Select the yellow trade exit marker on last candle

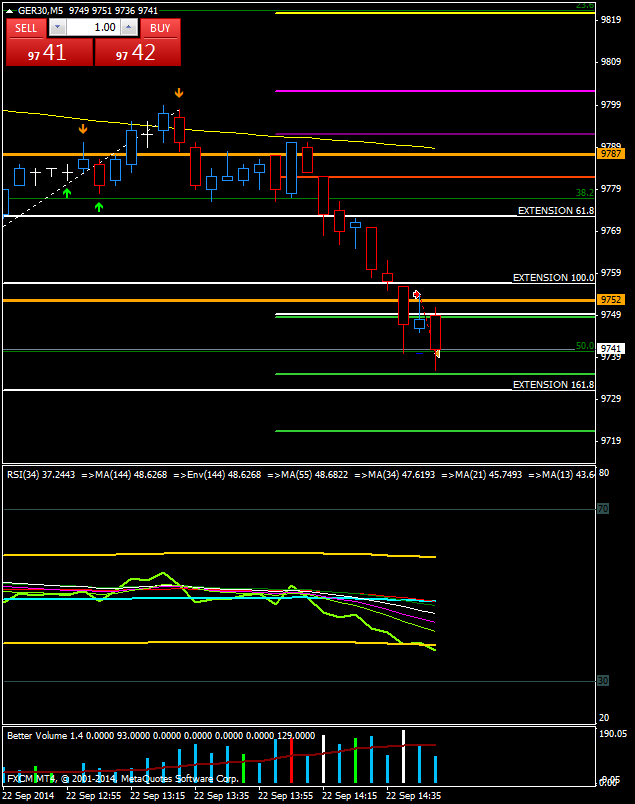[437, 352]
